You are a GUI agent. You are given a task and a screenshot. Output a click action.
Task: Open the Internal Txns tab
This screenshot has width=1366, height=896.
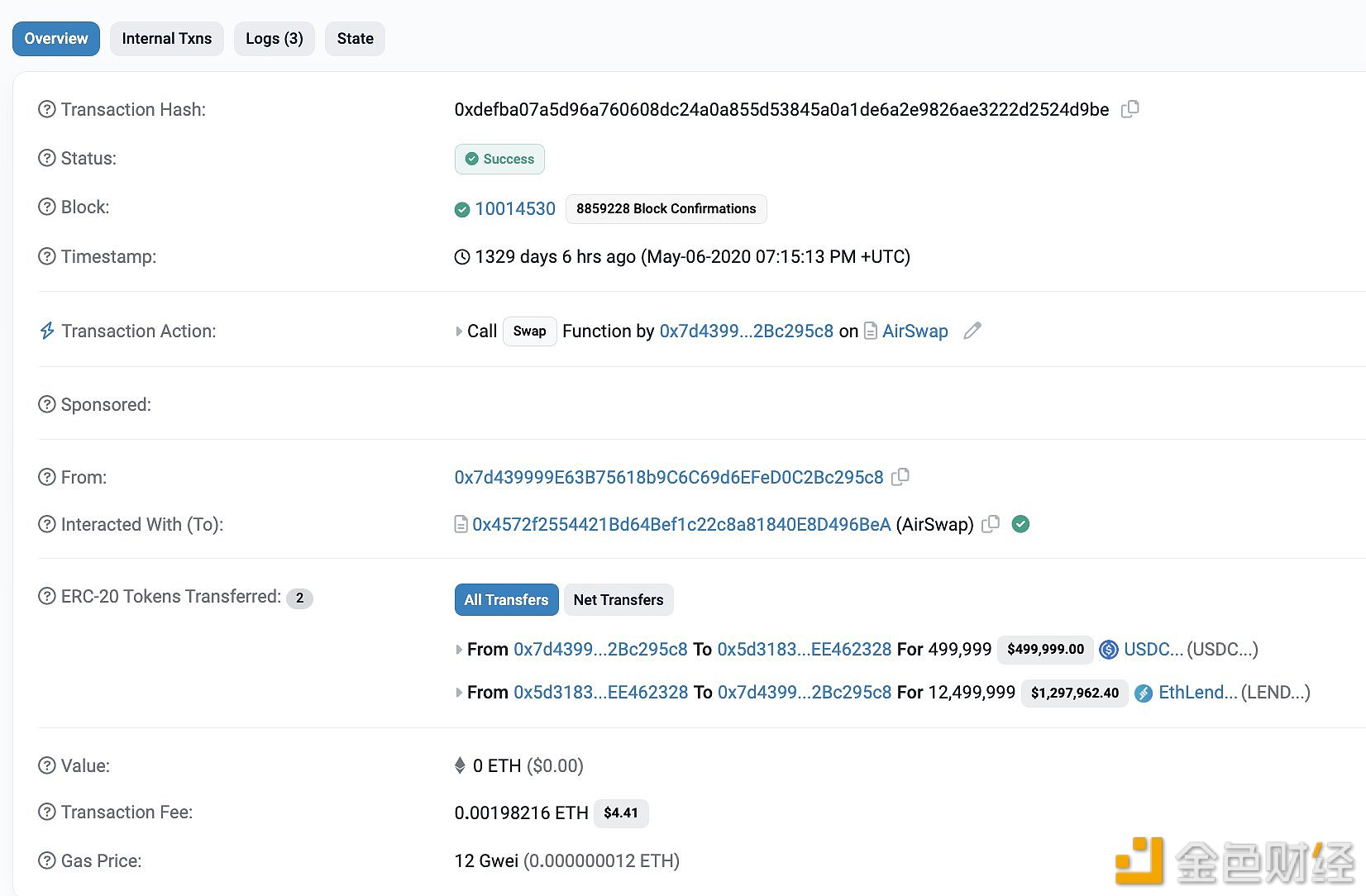point(167,39)
